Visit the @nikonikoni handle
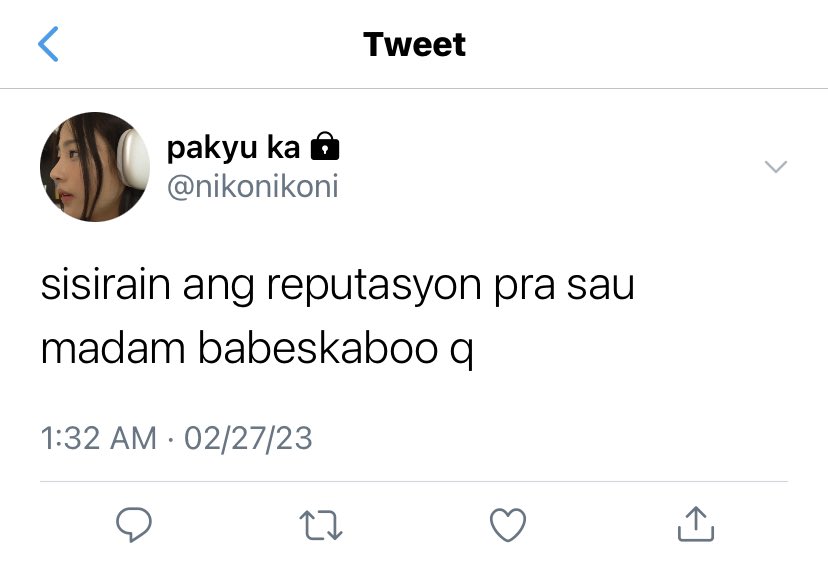Viewport: 828px width, 566px height. click(253, 187)
